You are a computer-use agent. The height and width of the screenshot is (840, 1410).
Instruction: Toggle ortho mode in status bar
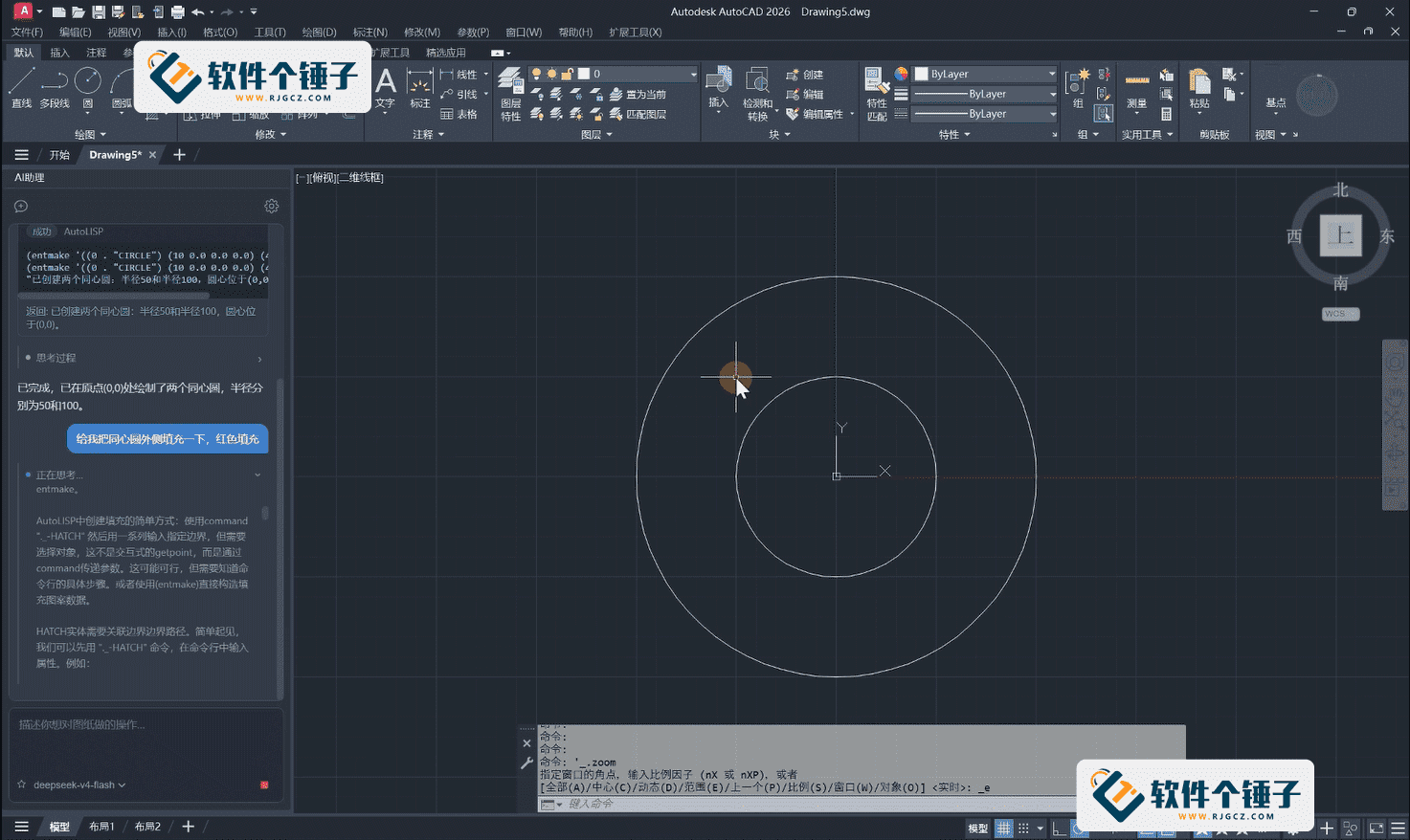1059,829
